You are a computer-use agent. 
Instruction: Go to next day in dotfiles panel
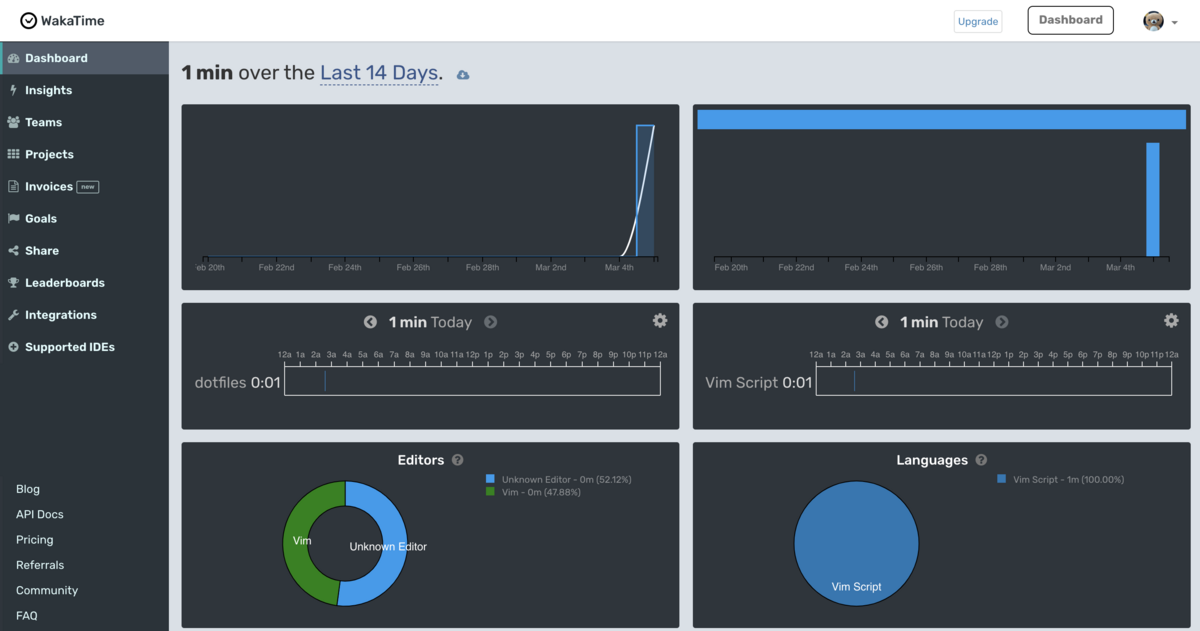[x=490, y=322]
